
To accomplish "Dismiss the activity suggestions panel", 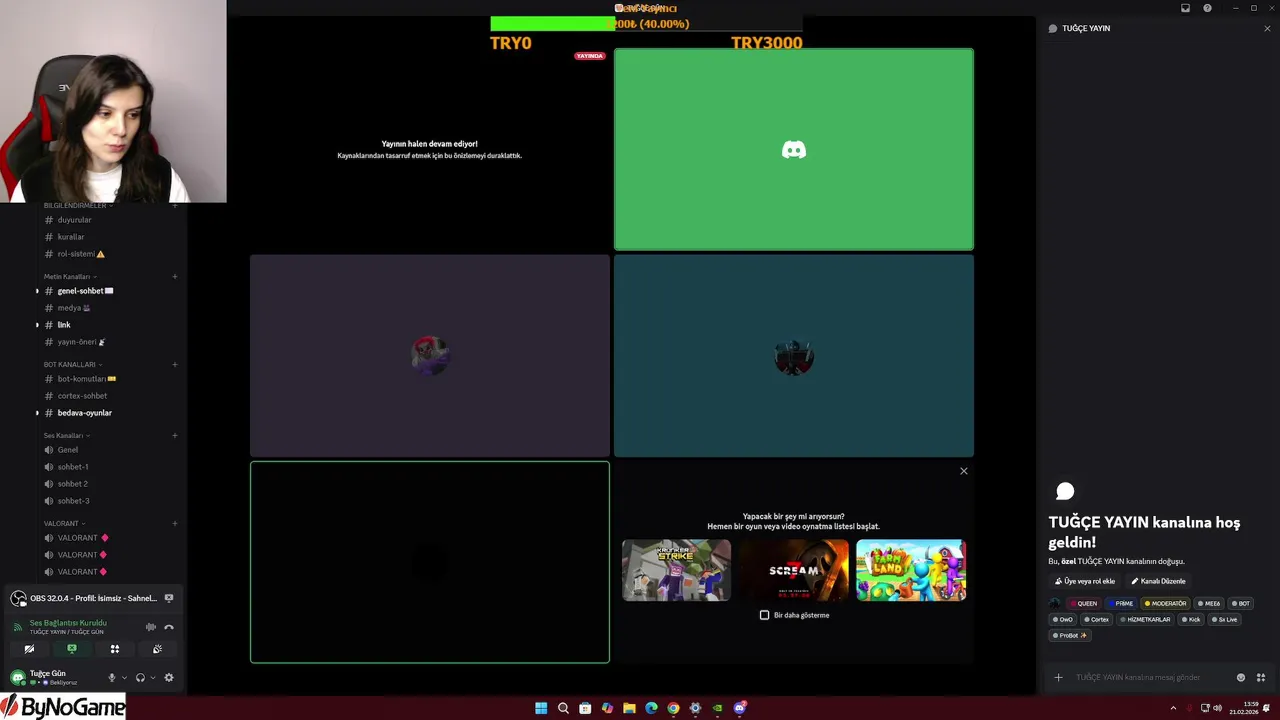I will coord(964,471).
